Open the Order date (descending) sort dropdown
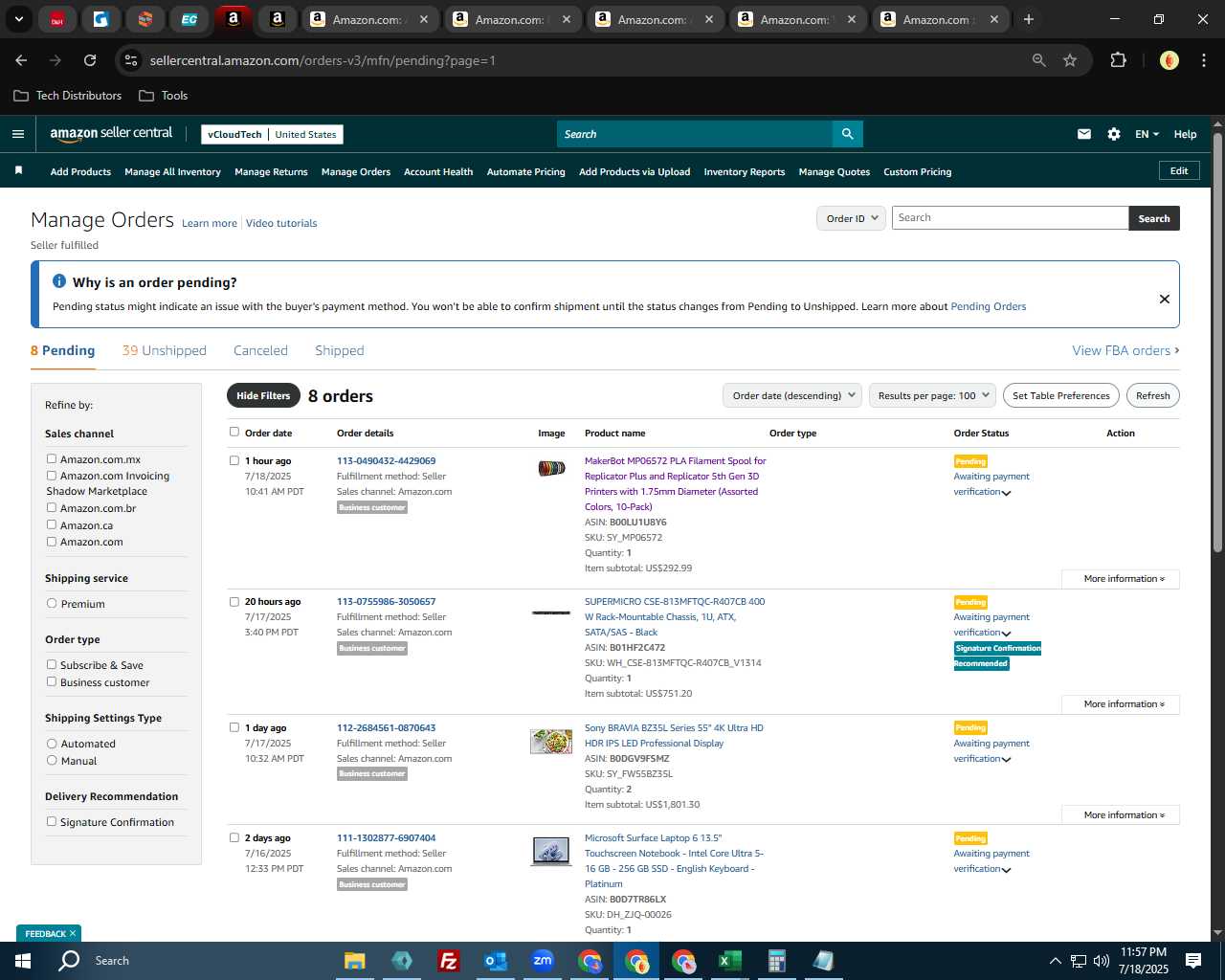The height and width of the screenshot is (980, 1225). [792, 395]
